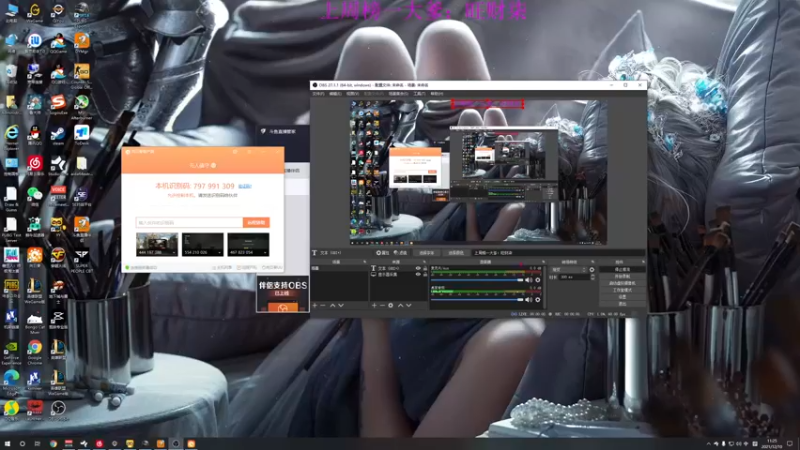Toggle studio mode (工作室模式) in OBS controls
The image size is (800, 450).
point(622,290)
